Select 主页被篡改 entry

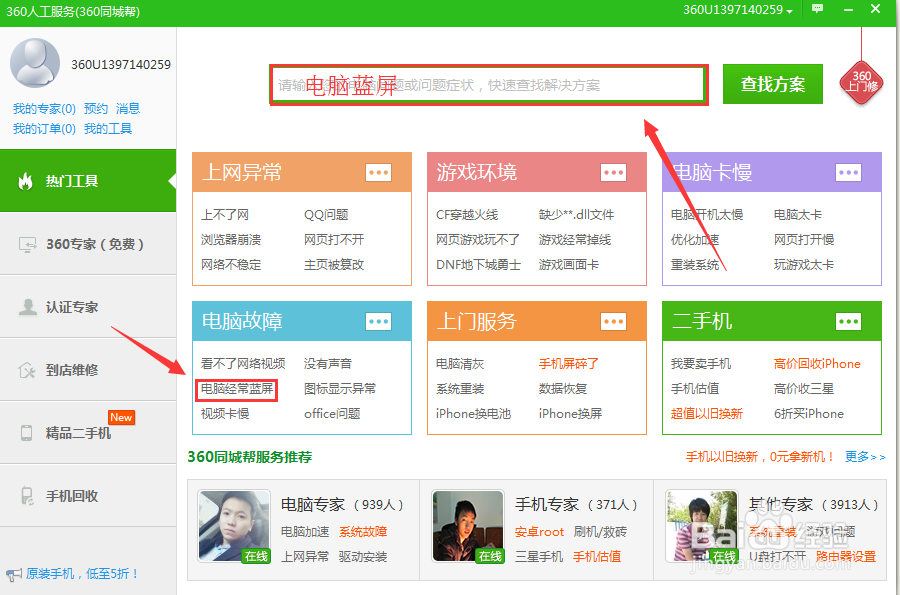pyautogui.click(x=334, y=265)
